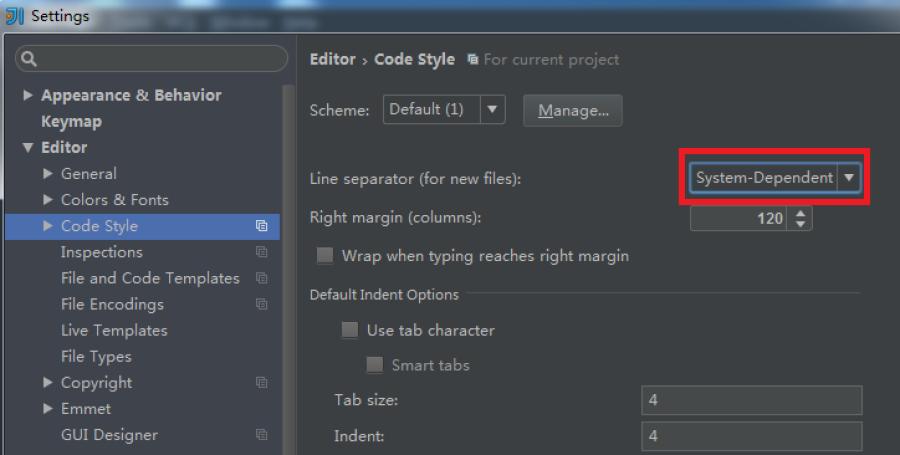Click project-level icon beside Inspections
The image size is (900, 455).
click(262, 252)
